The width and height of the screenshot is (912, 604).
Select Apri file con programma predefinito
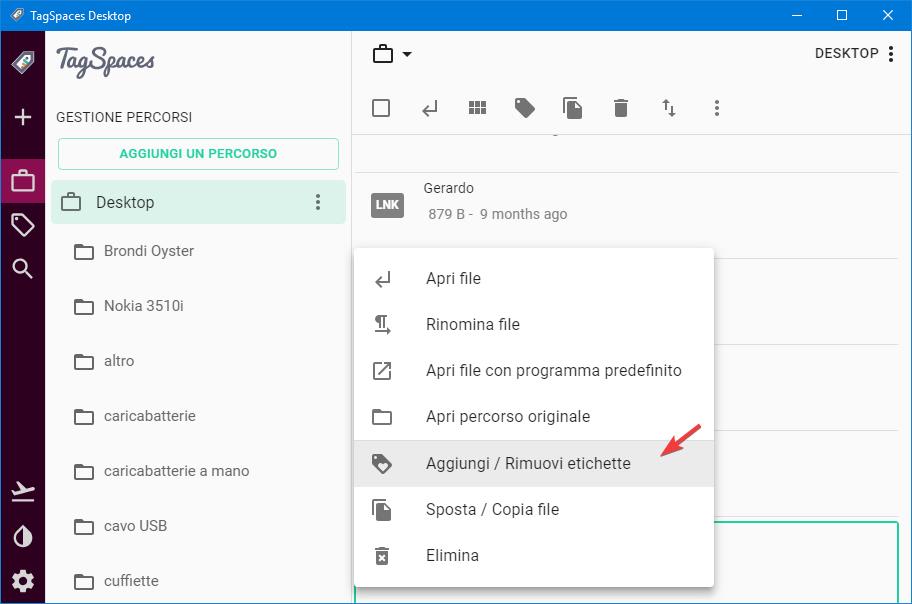coord(533,371)
